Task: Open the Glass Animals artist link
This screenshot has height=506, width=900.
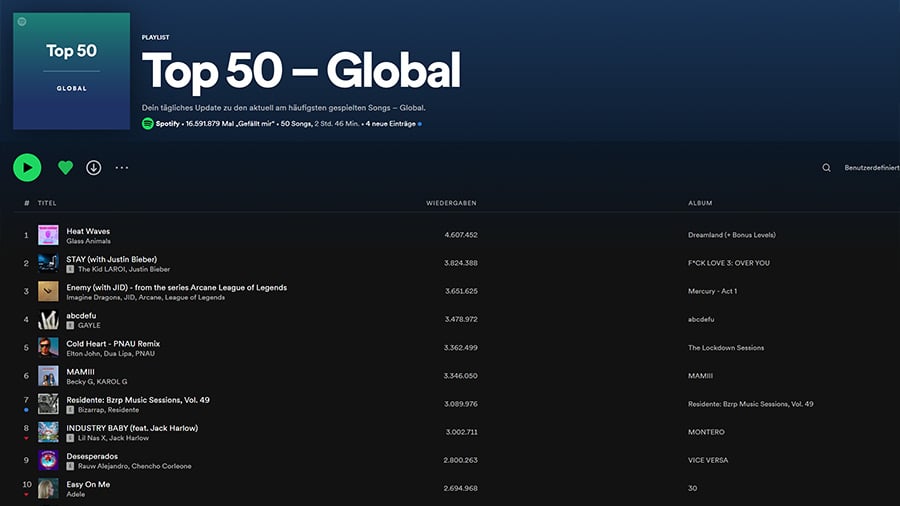Action: pos(88,241)
